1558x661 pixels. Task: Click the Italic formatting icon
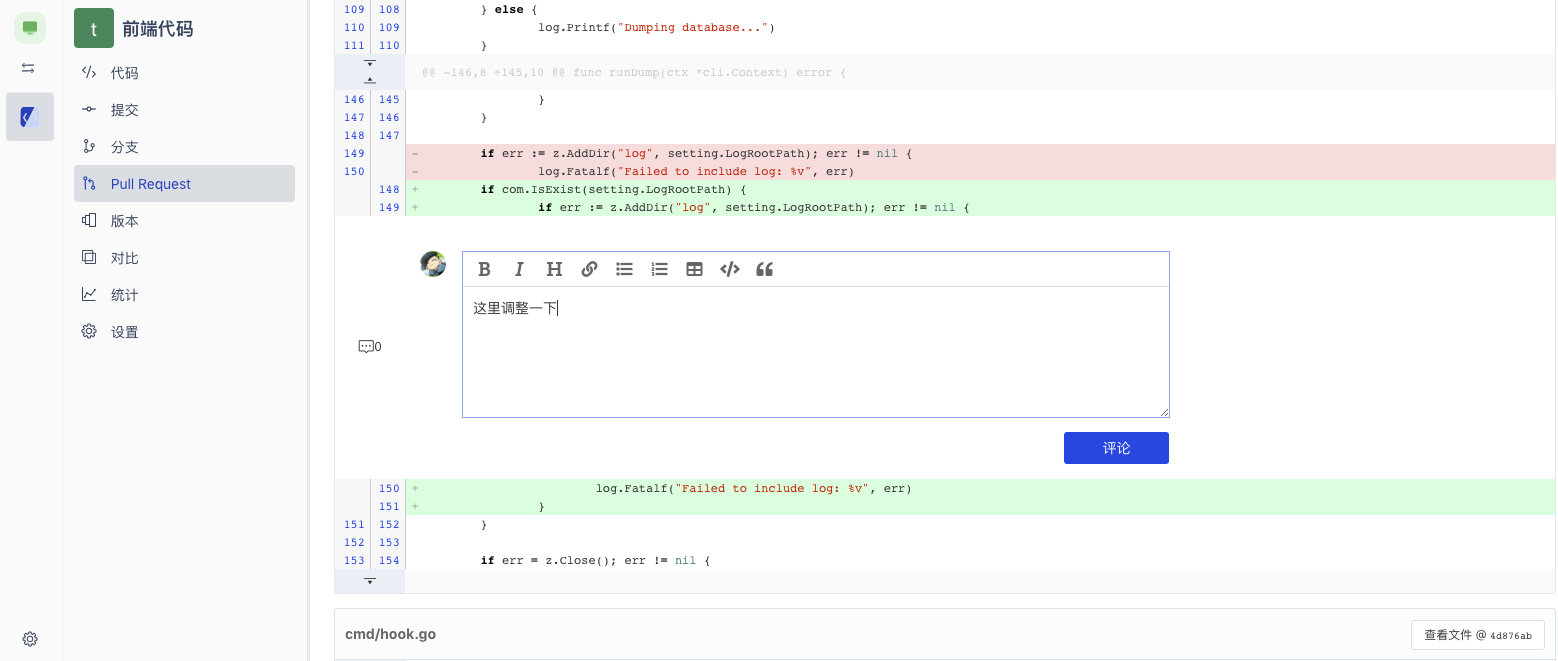(519, 269)
